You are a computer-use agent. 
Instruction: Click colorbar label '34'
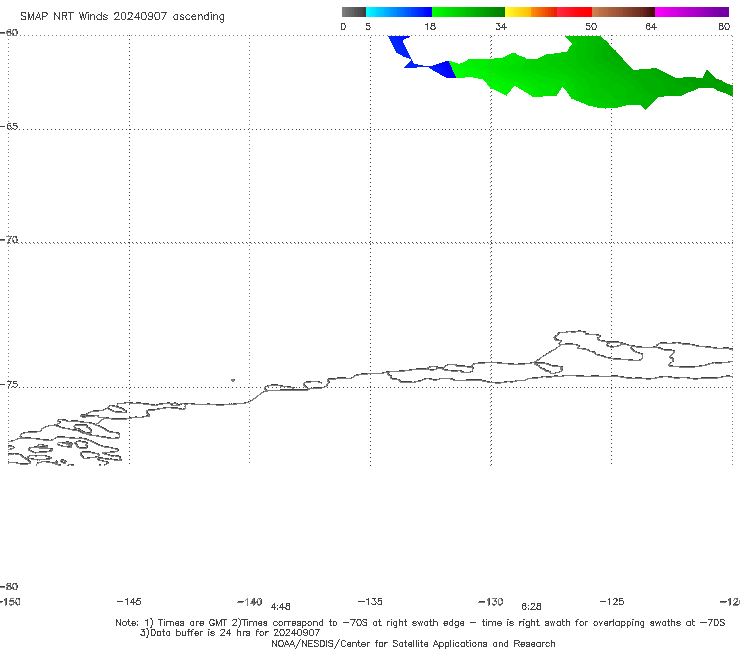point(501,26)
